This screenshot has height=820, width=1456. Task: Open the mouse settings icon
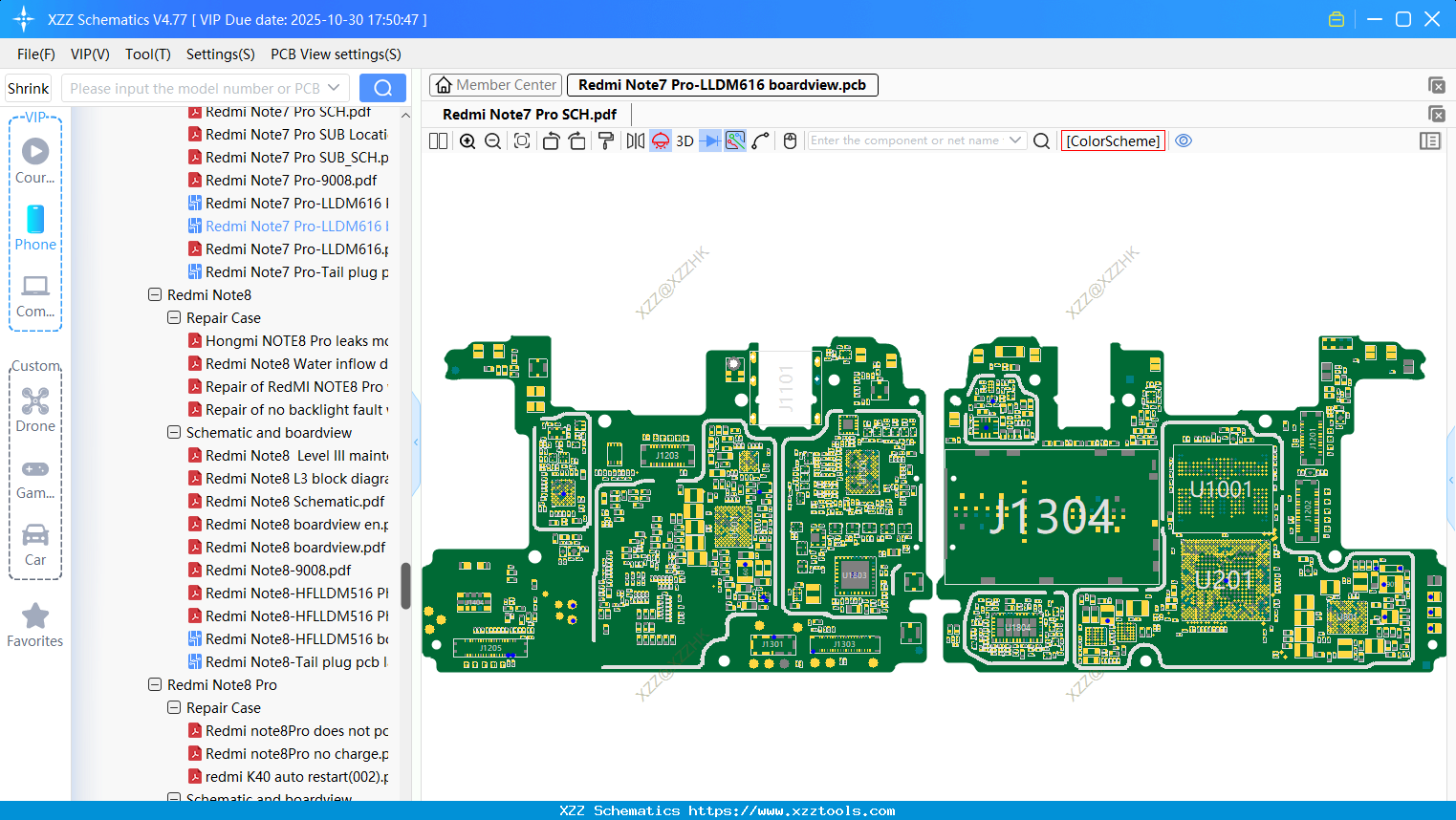point(790,141)
